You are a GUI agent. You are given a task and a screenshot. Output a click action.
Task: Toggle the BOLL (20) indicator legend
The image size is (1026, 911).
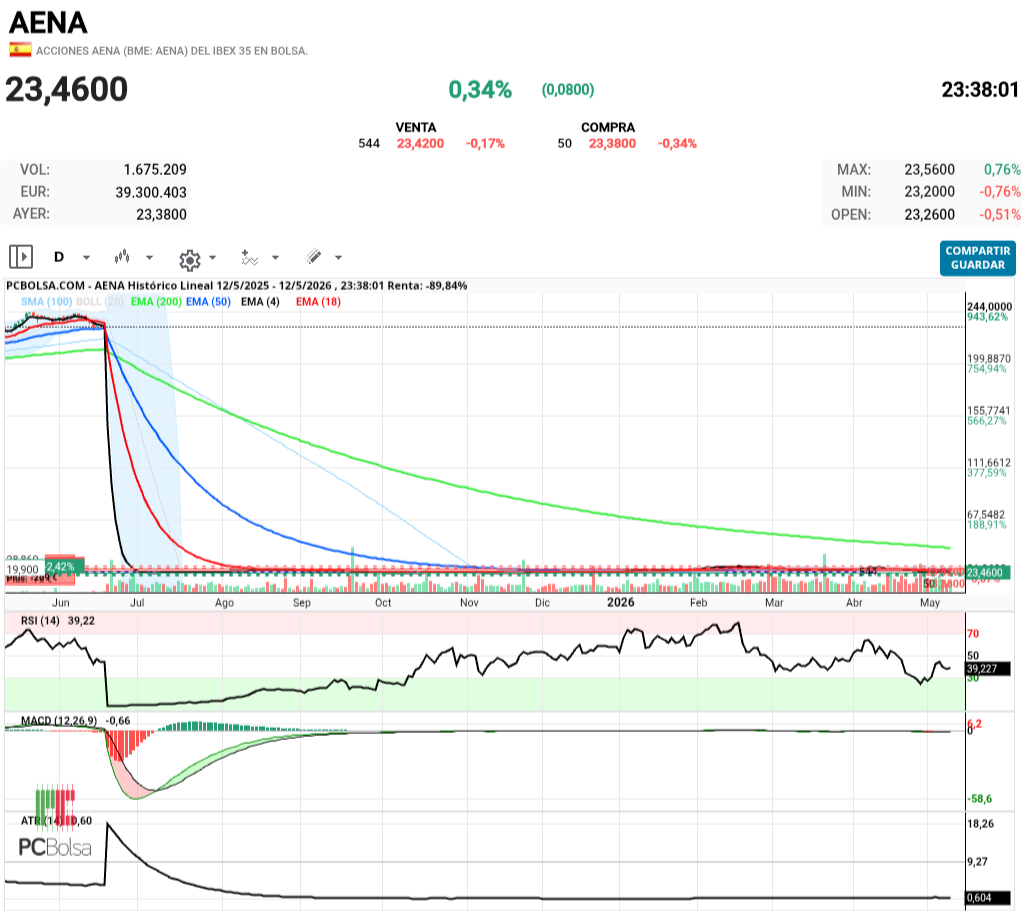pyautogui.click(x=99, y=302)
